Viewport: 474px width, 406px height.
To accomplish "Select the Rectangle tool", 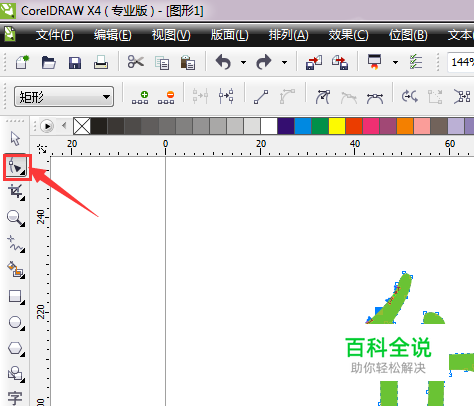I will pos(16,296).
